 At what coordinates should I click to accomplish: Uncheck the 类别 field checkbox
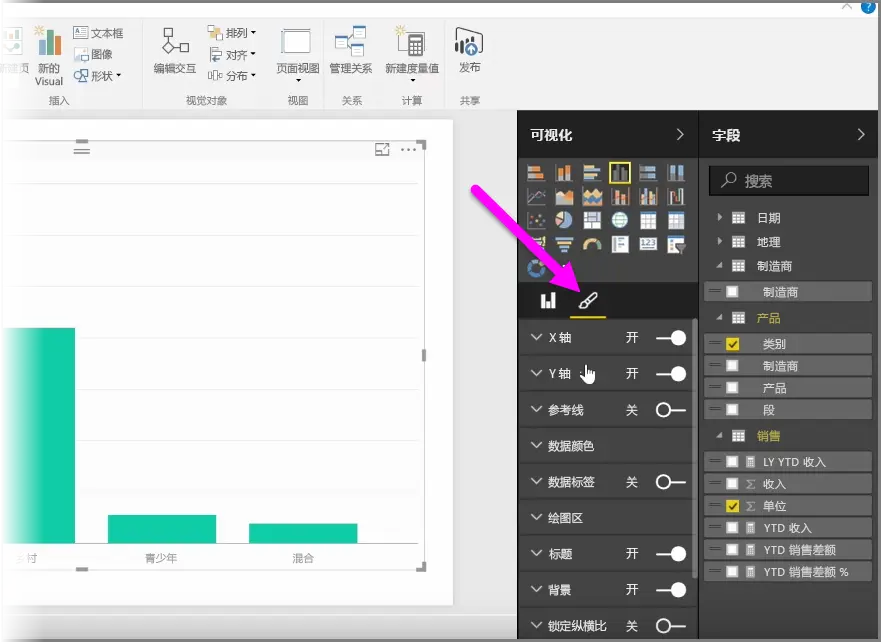[x=733, y=344]
